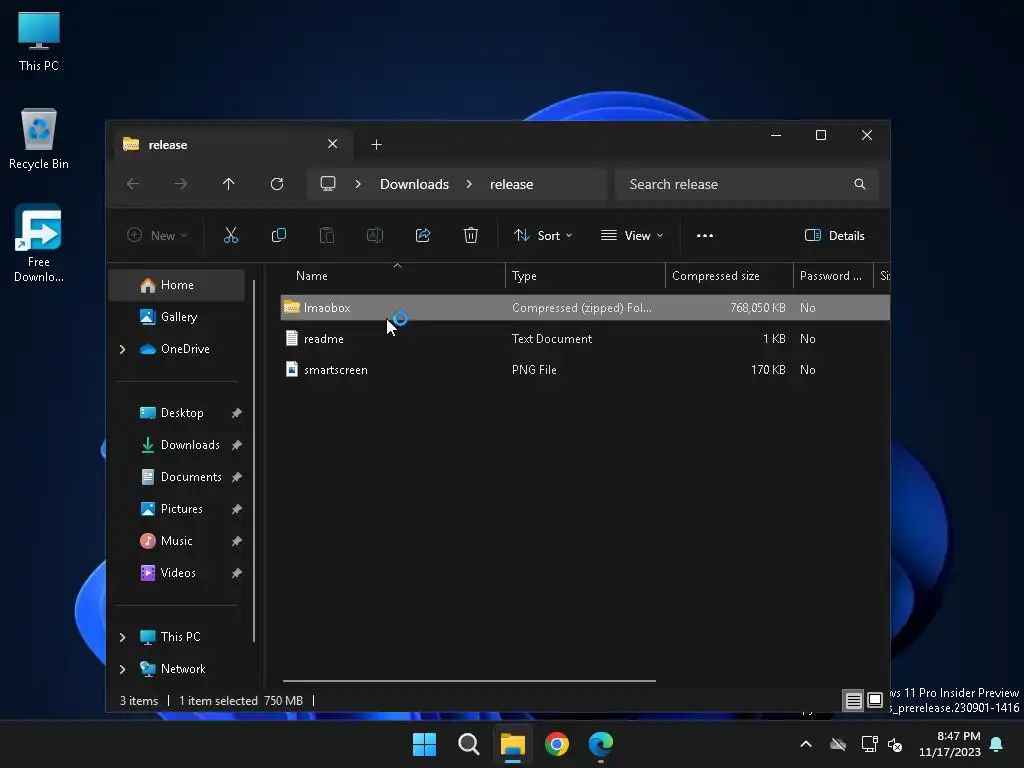Click the PC monitor icon in address bar

pos(328,184)
